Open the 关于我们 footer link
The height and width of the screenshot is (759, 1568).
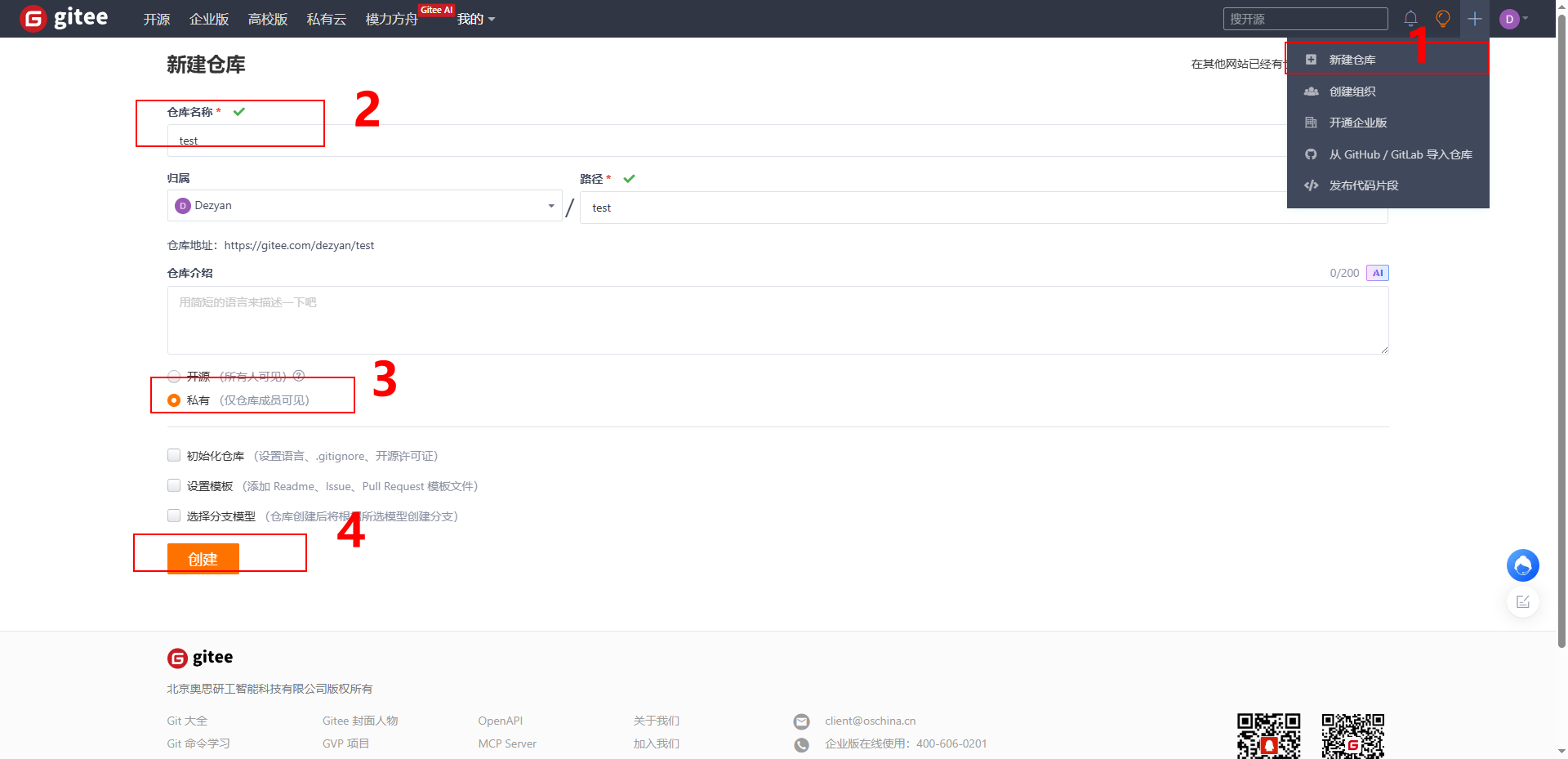pos(657,721)
